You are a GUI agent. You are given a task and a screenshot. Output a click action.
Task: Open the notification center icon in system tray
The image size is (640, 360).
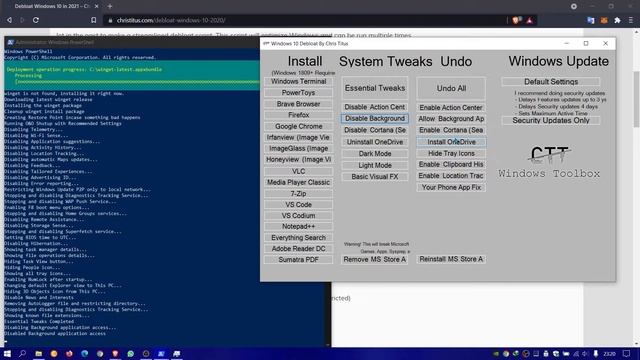[627, 354]
